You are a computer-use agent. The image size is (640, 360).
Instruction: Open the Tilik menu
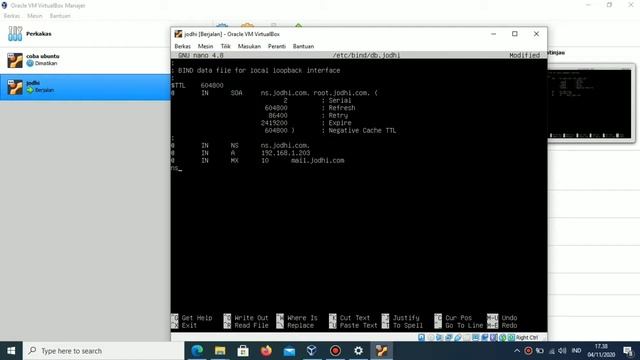coord(225,46)
